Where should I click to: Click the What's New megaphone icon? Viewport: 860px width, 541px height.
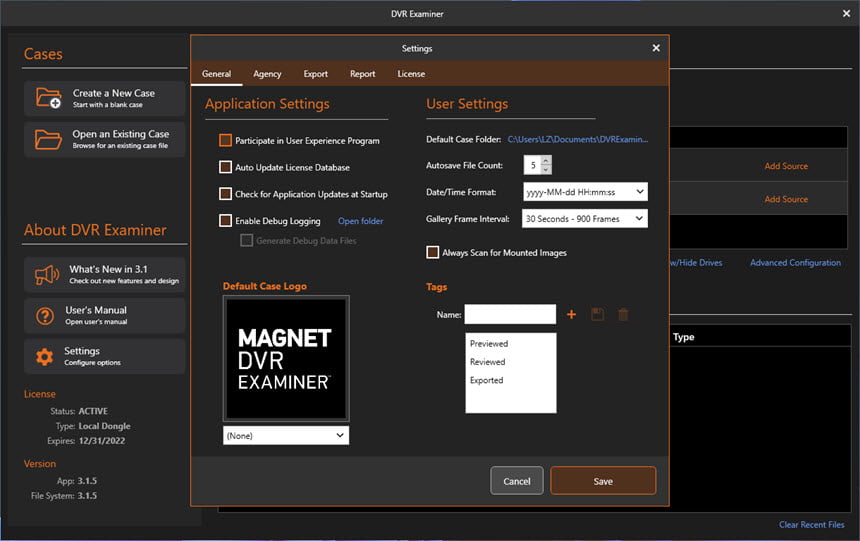click(x=47, y=274)
